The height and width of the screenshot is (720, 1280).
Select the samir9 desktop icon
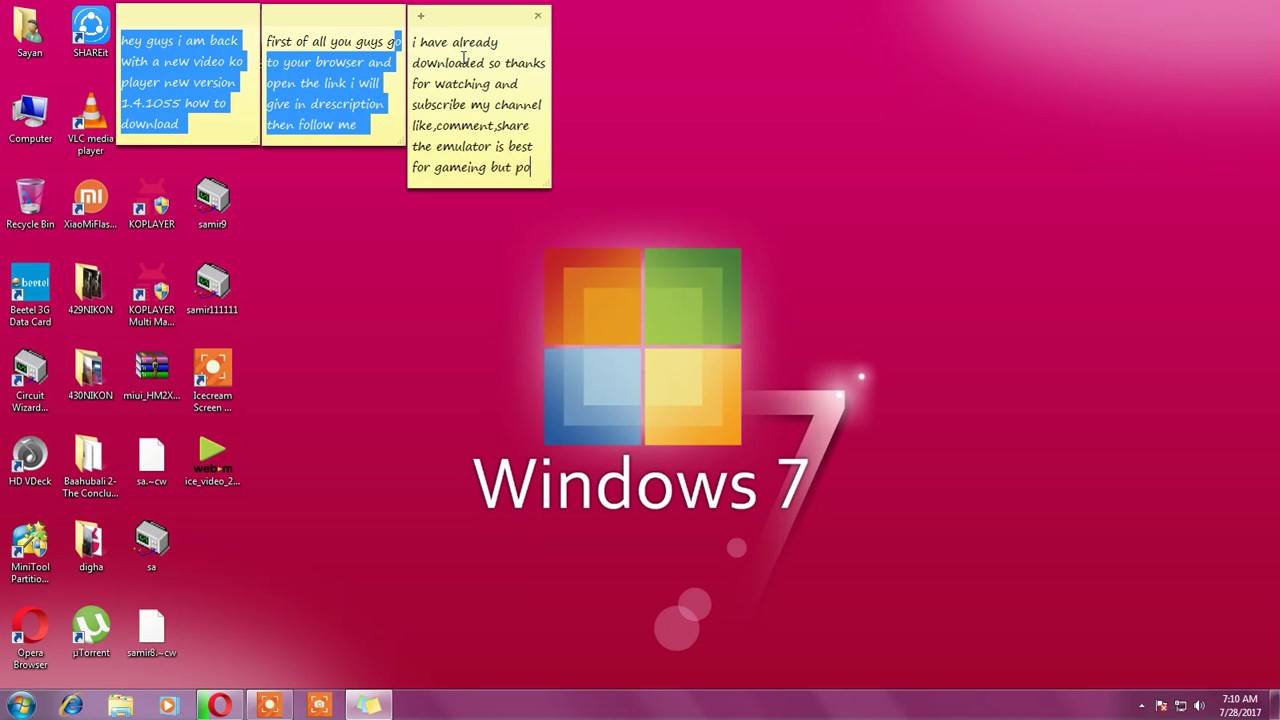tap(212, 204)
